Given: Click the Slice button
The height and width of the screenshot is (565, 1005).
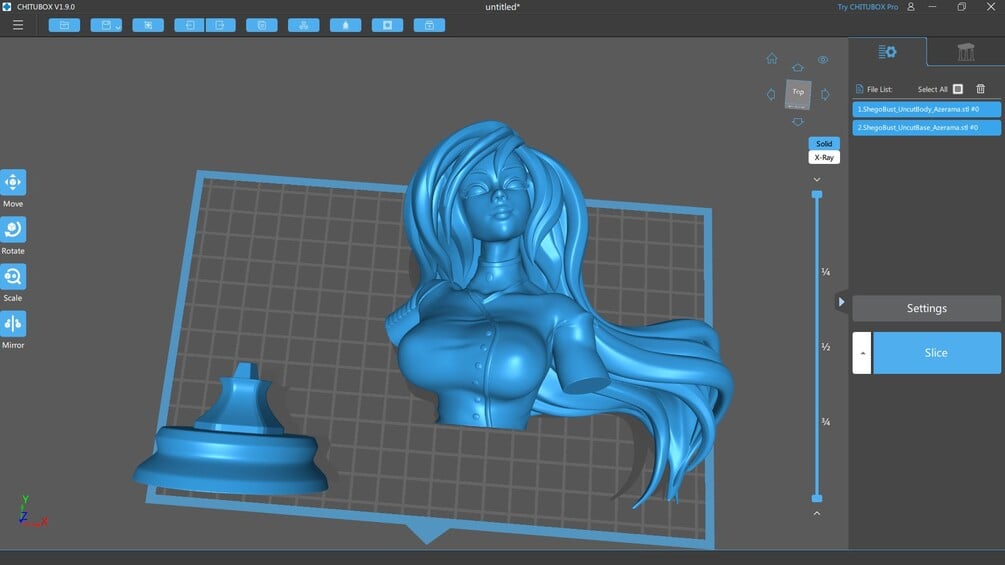Looking at the screenshot, I should 936,352.
